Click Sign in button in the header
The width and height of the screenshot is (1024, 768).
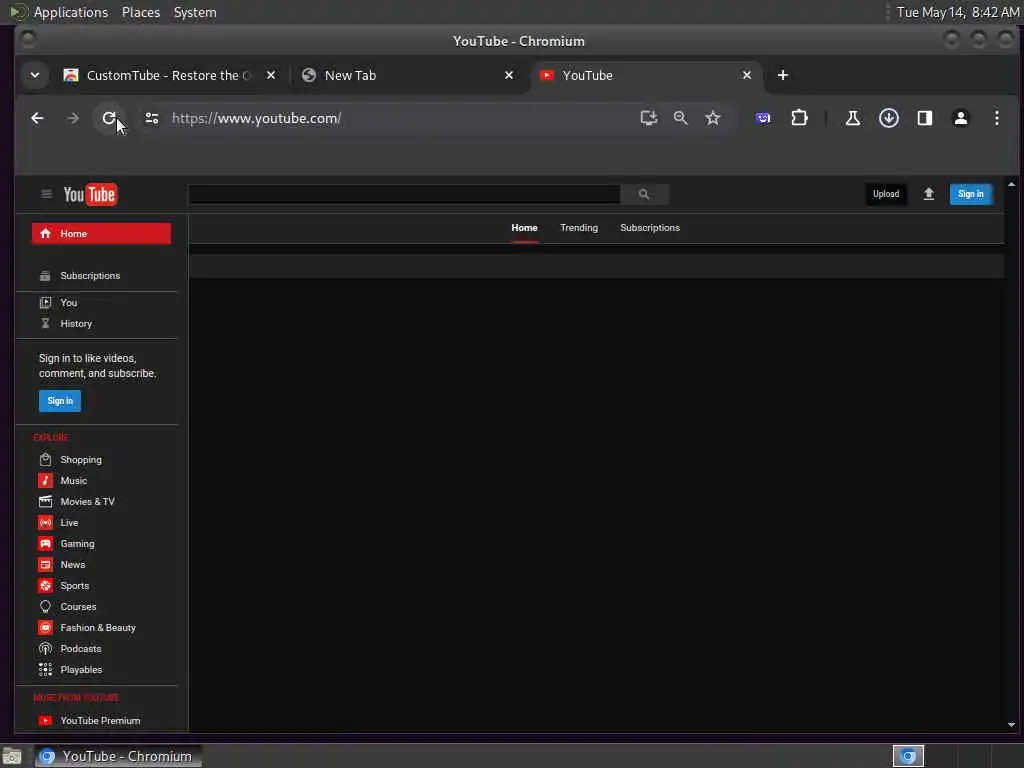pyautogui.click(x=970, y=194)
